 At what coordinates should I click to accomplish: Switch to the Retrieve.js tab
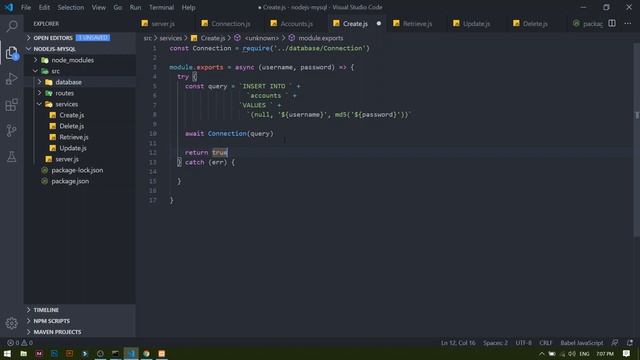click(417, 24)
